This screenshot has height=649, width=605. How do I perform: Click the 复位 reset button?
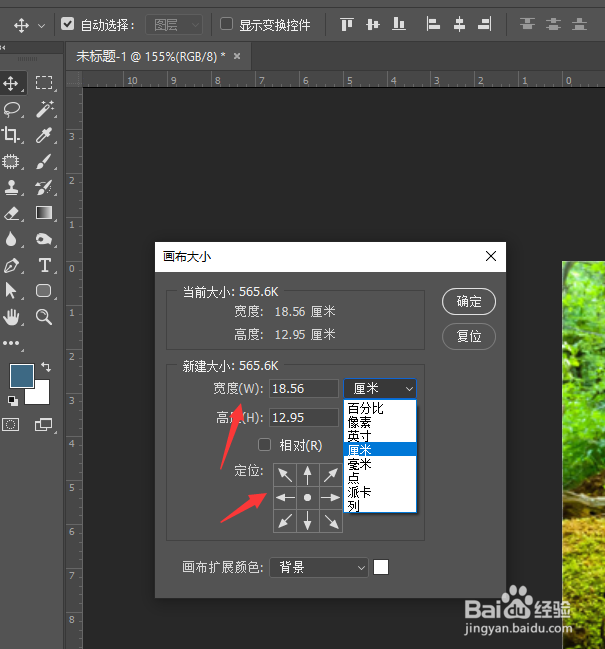(469, 336)
